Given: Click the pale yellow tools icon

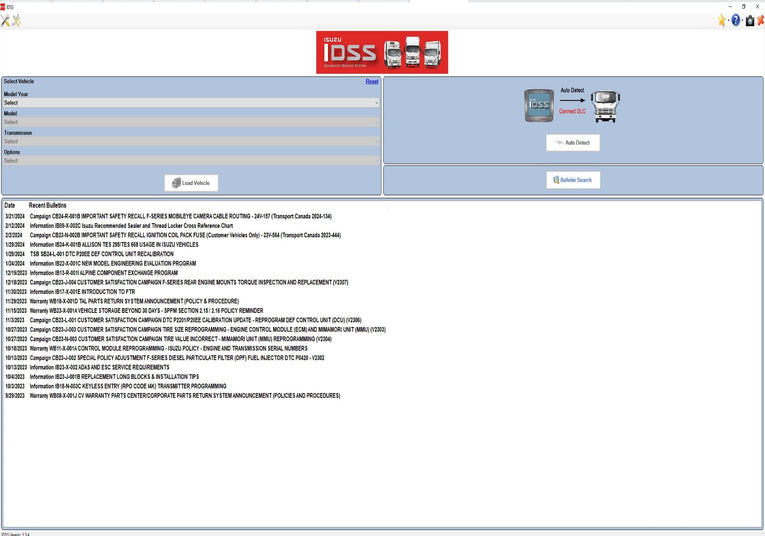Looking at the screenshot, I should [x=16, y=20].
